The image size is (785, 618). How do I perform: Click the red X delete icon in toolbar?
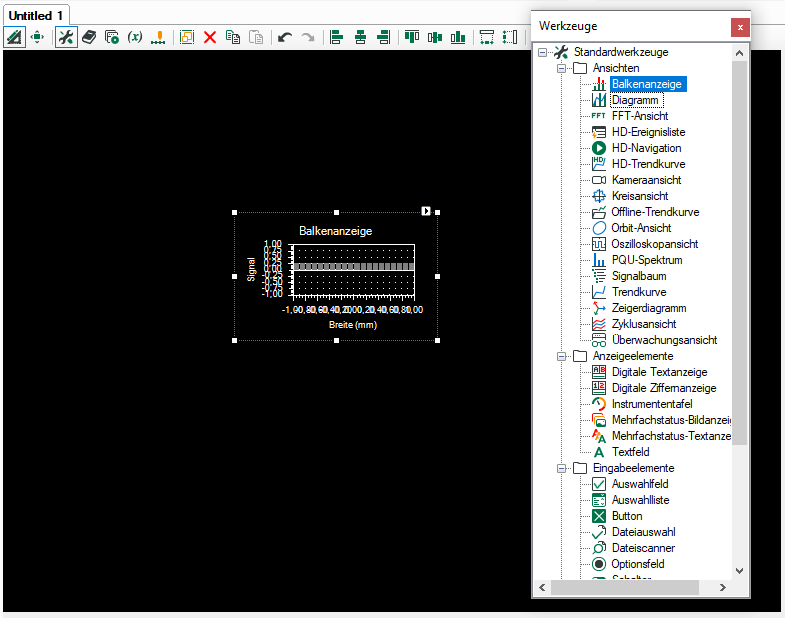(x=210, y=37)
